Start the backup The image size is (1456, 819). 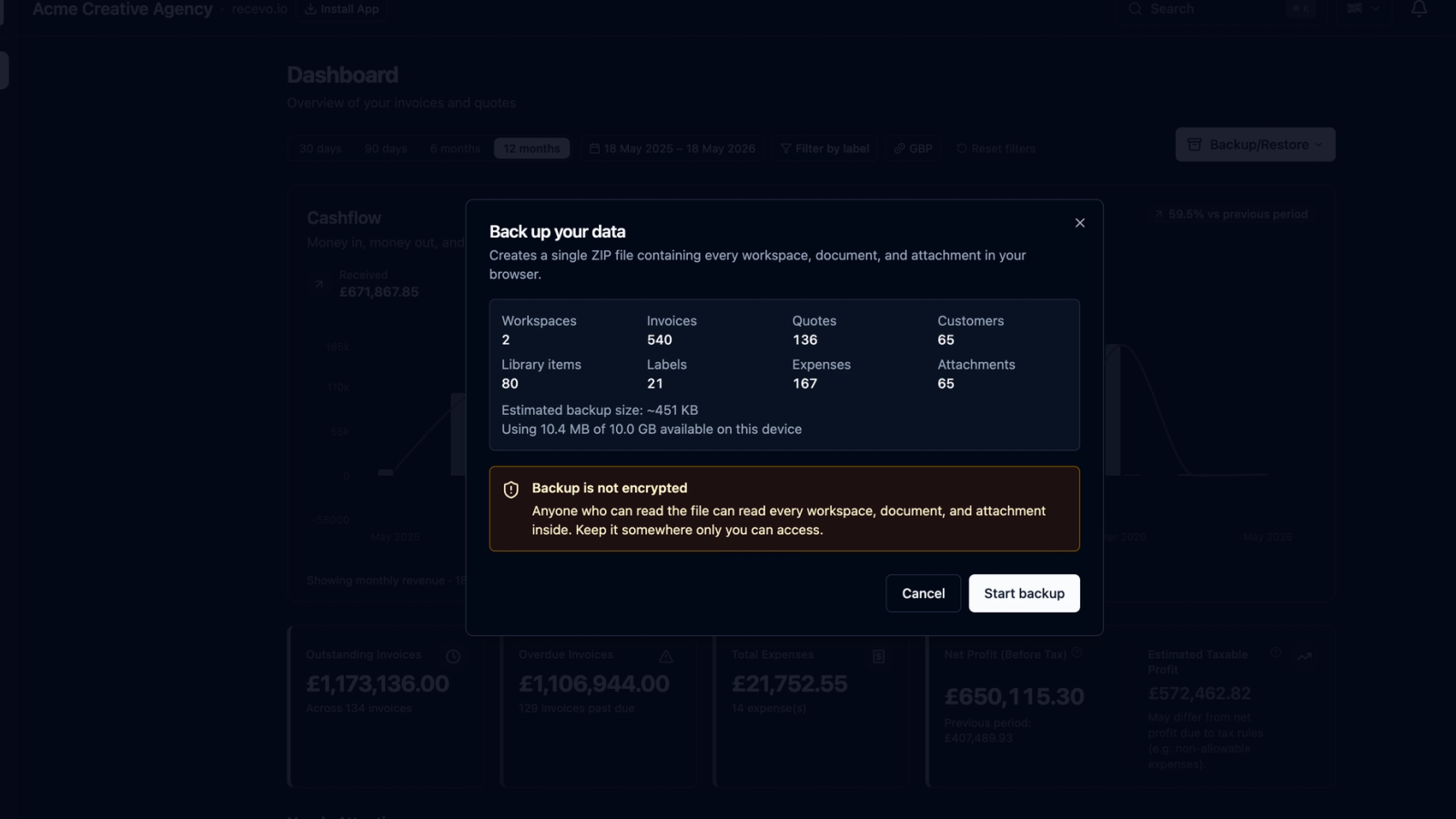(1024, 593)
